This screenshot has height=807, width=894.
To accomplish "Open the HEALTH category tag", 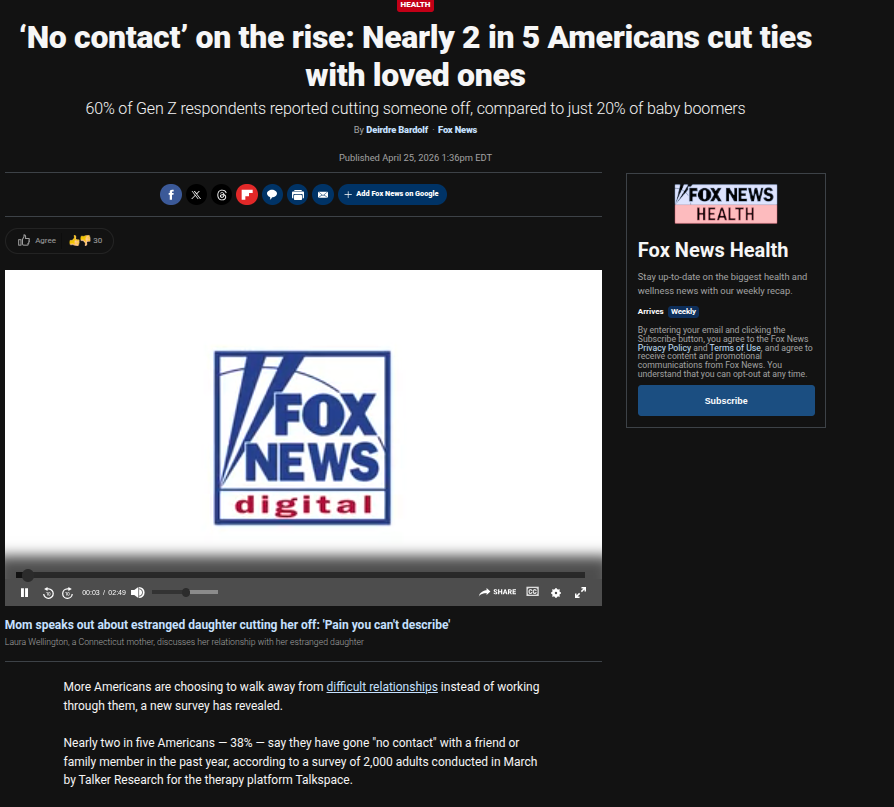I will [x=415, y=5].
